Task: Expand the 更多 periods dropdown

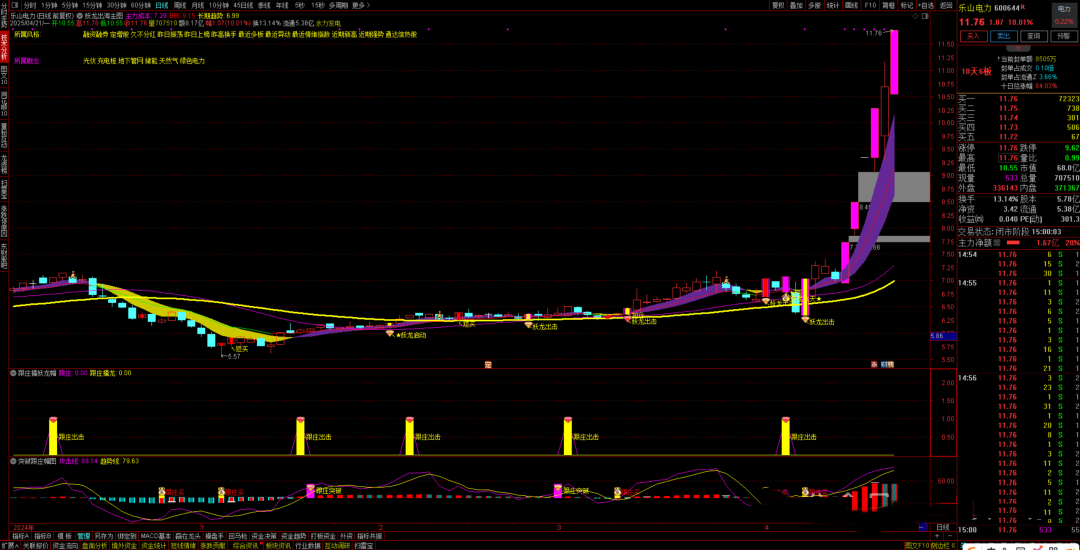Action: [360, 5]
